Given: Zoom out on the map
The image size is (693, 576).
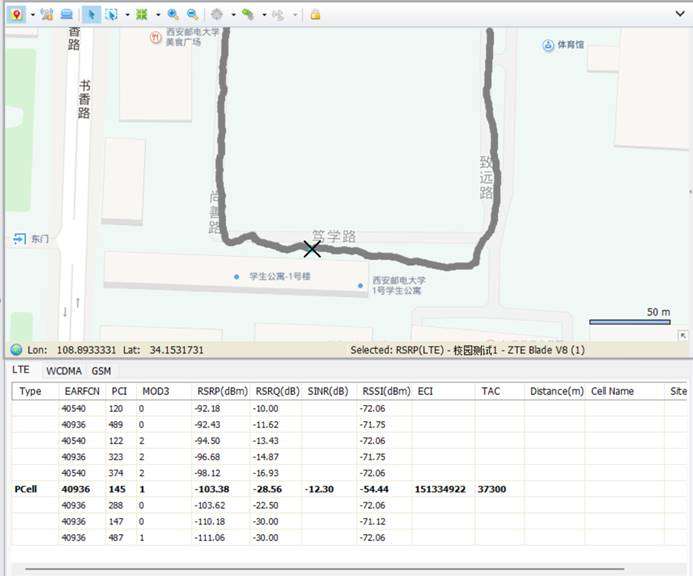Looking at the screenshot, I should (x=192, y=14).
